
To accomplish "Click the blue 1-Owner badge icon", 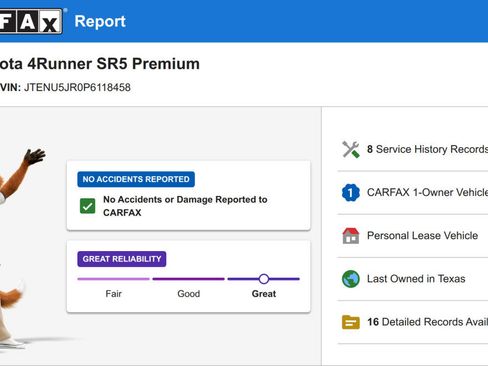I will coord(351,192).
